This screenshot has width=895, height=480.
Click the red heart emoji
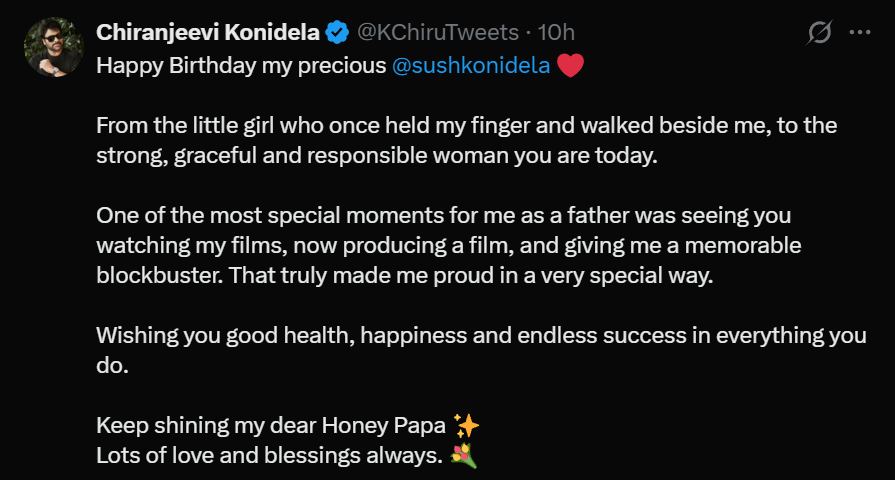click(x=570, y=67)
